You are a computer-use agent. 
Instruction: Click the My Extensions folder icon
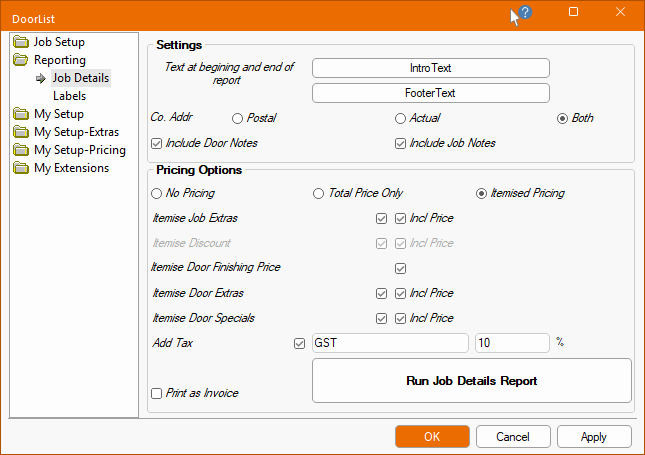22,168
